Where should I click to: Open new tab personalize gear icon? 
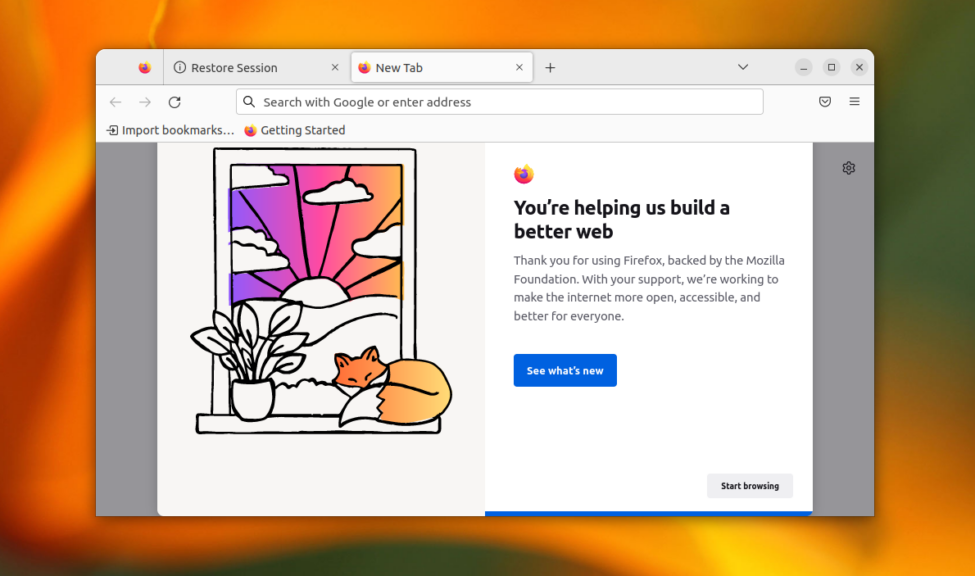tap(849, 168)
